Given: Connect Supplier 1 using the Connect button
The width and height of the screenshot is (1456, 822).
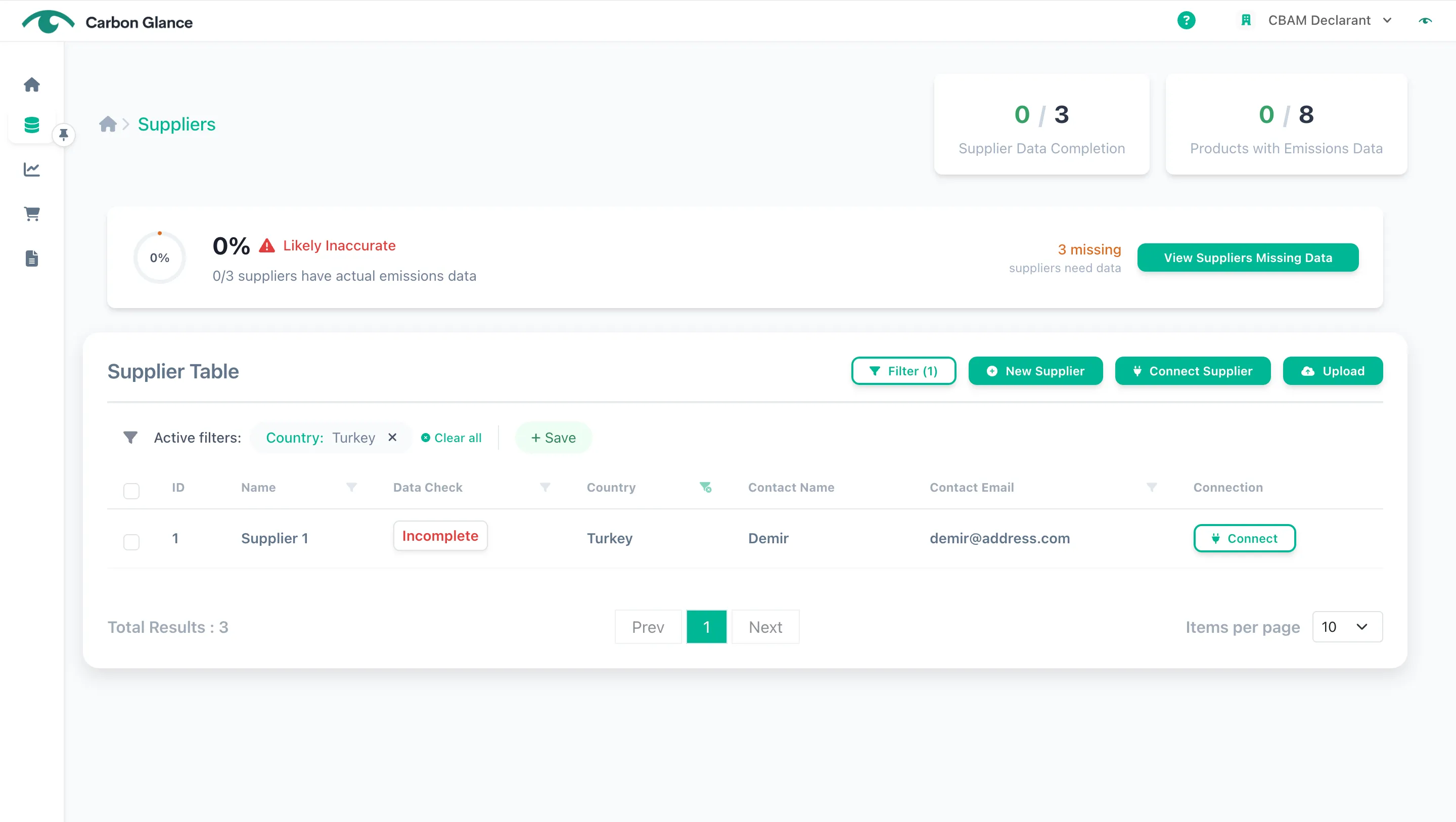Looking at the screenshot, I should click(1244, 538).
